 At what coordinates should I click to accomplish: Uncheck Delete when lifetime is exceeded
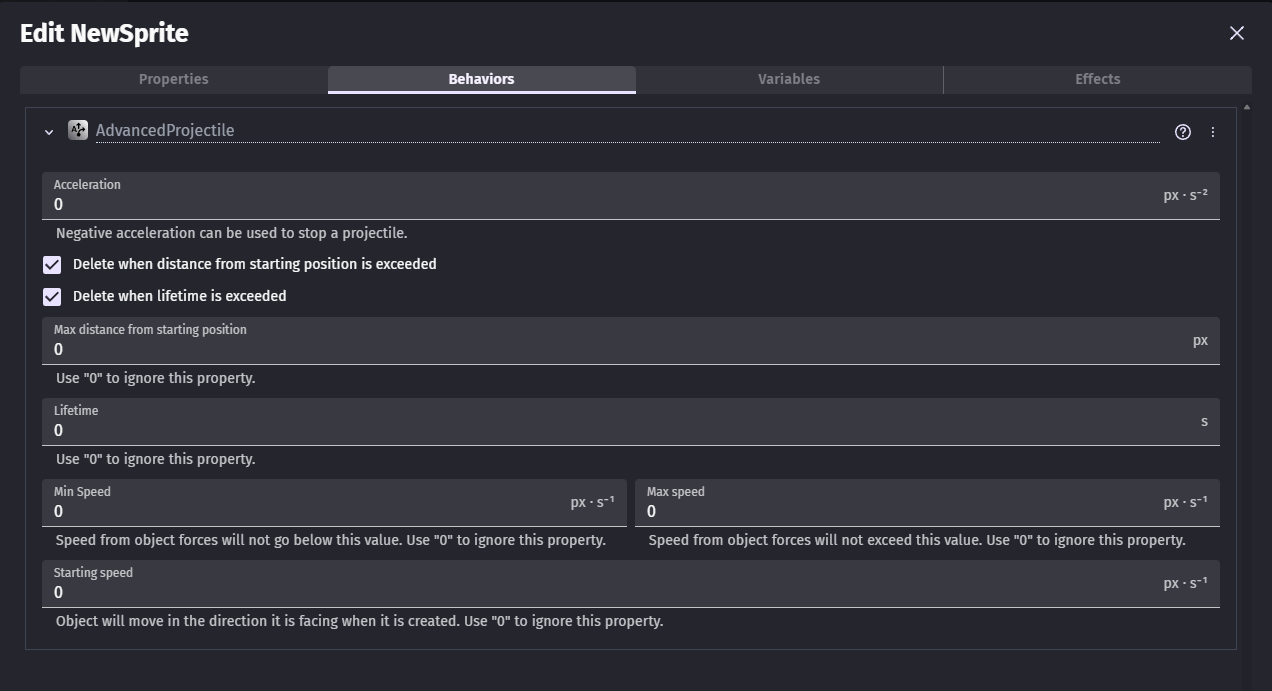coord(52,297)
